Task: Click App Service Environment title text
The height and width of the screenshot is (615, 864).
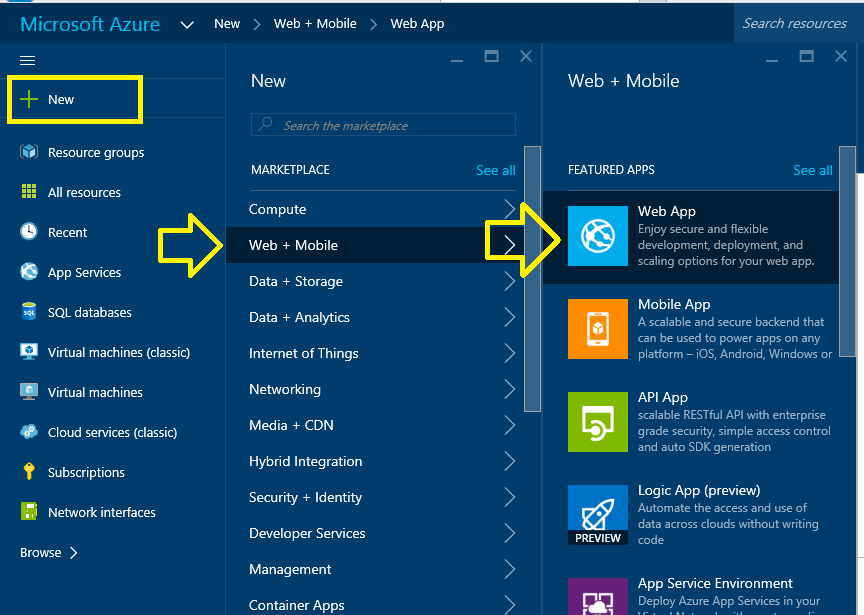Action: click(x=715, y=583)
